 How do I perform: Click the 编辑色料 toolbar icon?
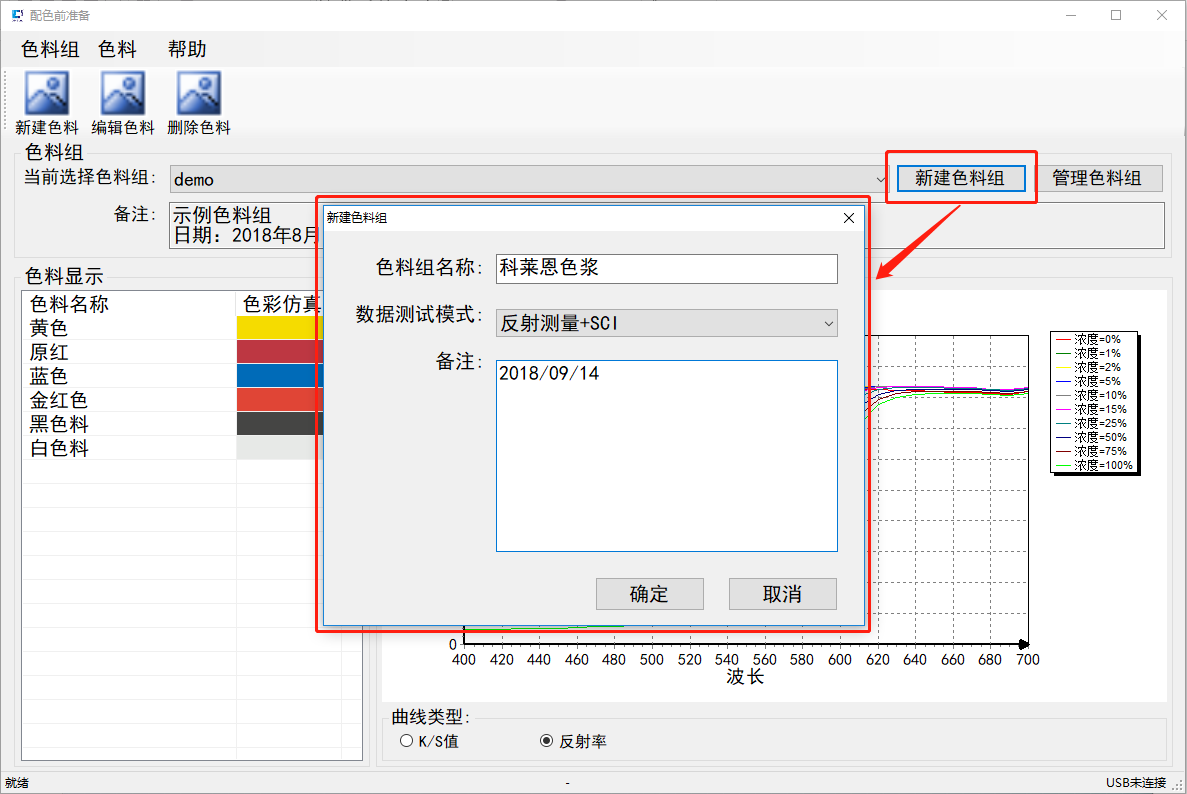(x=123, y=94)
